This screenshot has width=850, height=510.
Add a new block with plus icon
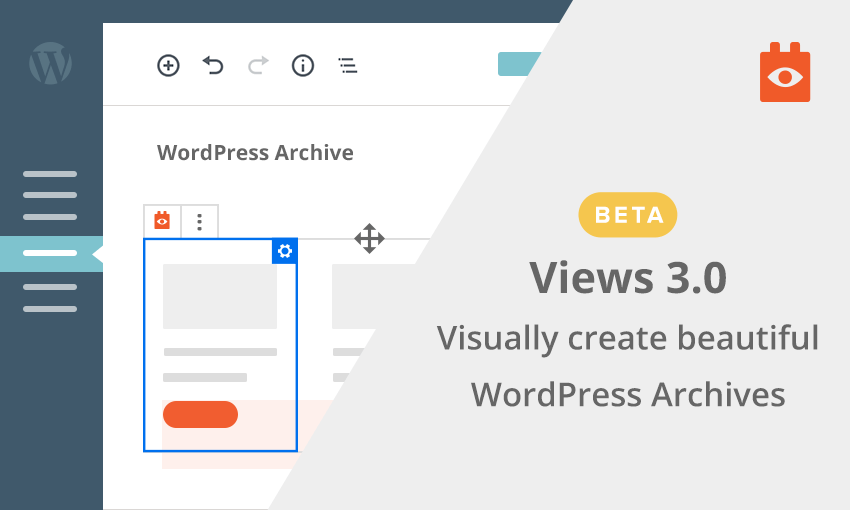168,66
